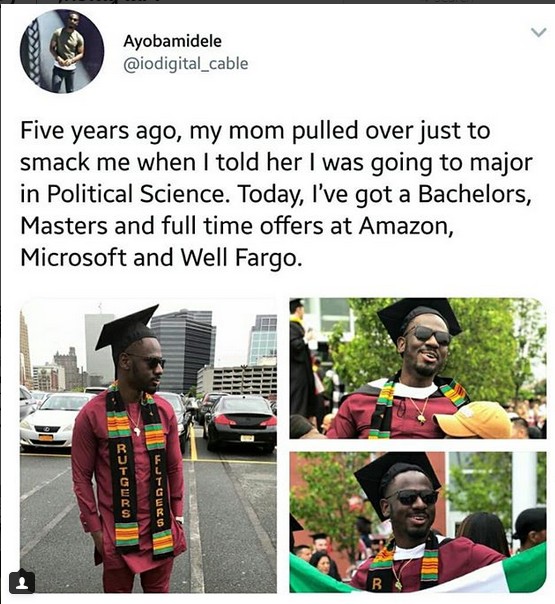Open the tweet options chevron menu
This screenshot has height=604, width=555.
coord(538,32)
